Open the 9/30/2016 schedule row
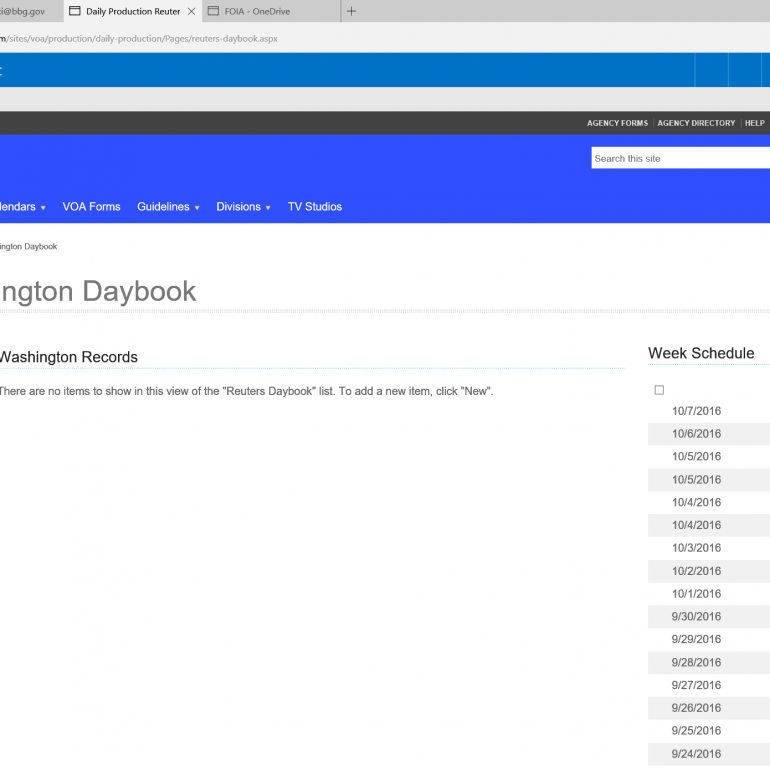This screenshot has height=770, width=770. point(696,617)
